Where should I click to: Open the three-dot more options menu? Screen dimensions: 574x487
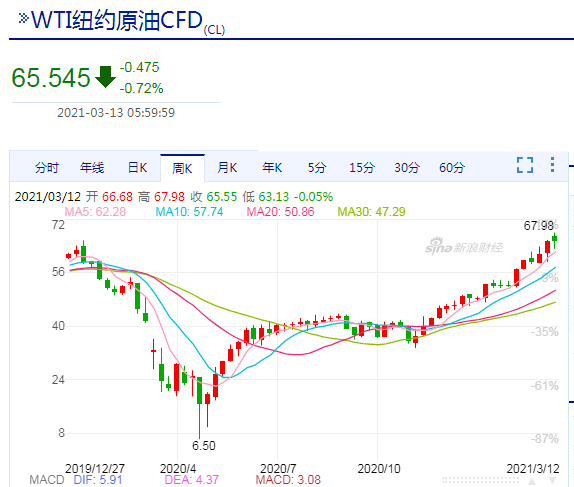pos(552,165)
